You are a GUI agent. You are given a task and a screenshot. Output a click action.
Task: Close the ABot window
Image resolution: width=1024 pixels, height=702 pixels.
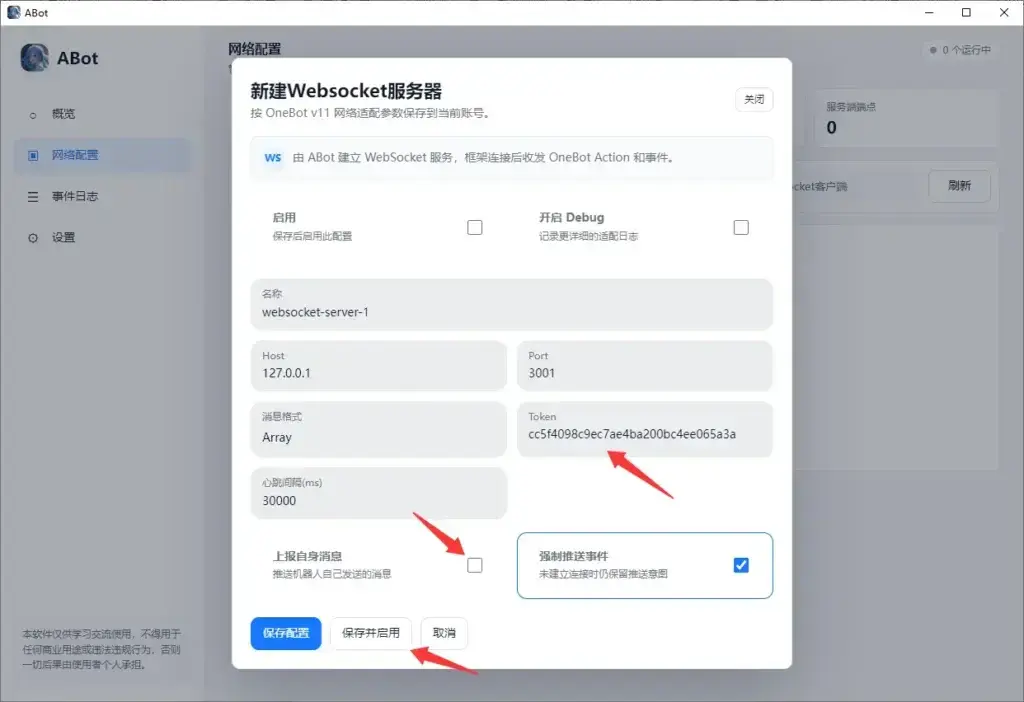(1004, 12)
